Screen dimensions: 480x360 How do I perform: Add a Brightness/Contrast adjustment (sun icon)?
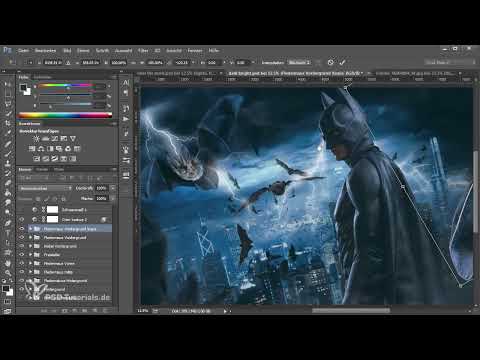(36, 138)
